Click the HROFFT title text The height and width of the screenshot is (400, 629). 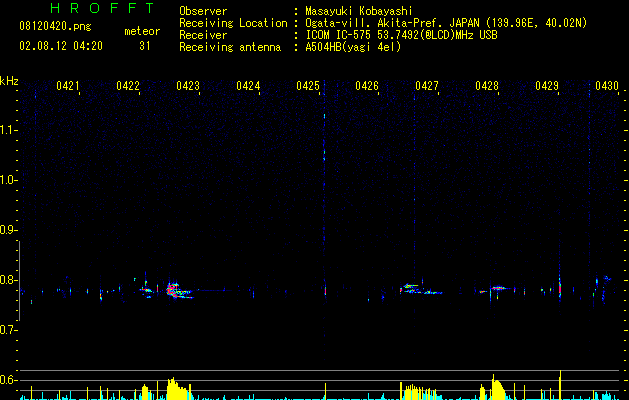click(x=102, y=8)
